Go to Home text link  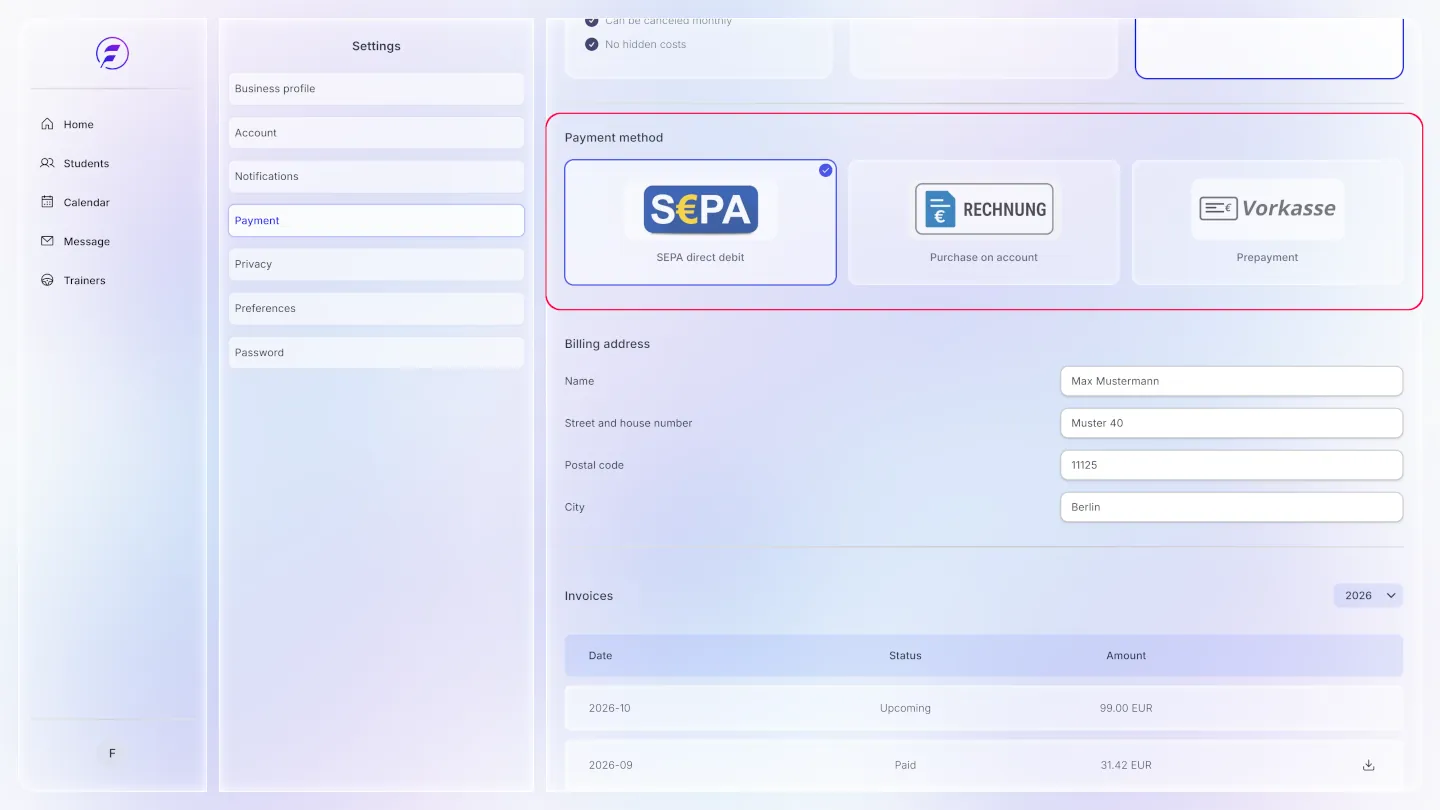point(79,125)
